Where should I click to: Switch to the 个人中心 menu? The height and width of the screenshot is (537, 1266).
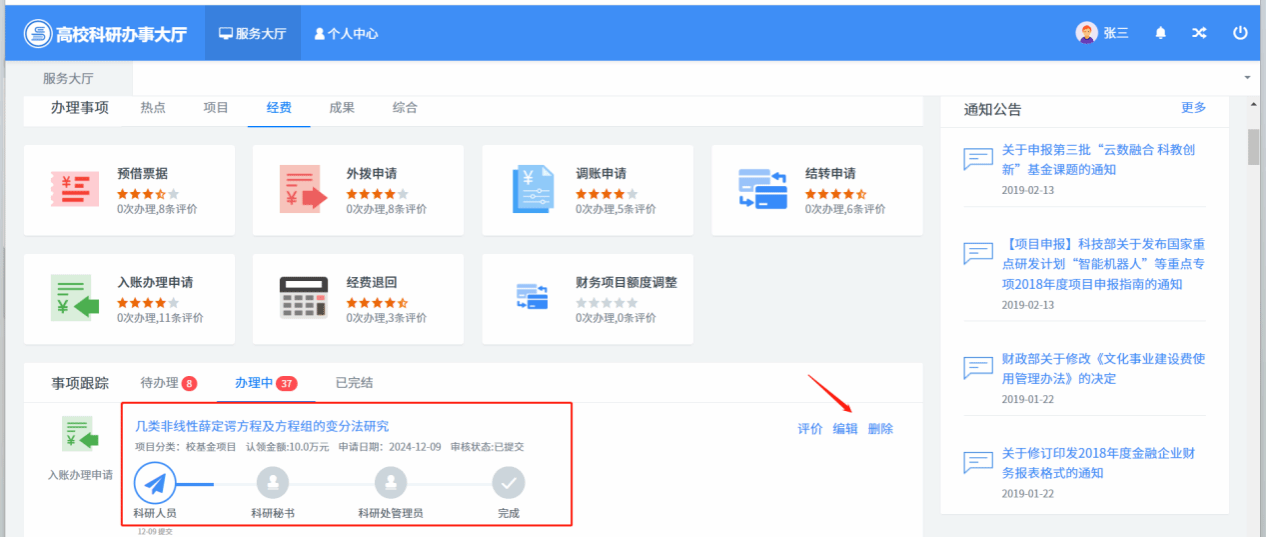346,33
